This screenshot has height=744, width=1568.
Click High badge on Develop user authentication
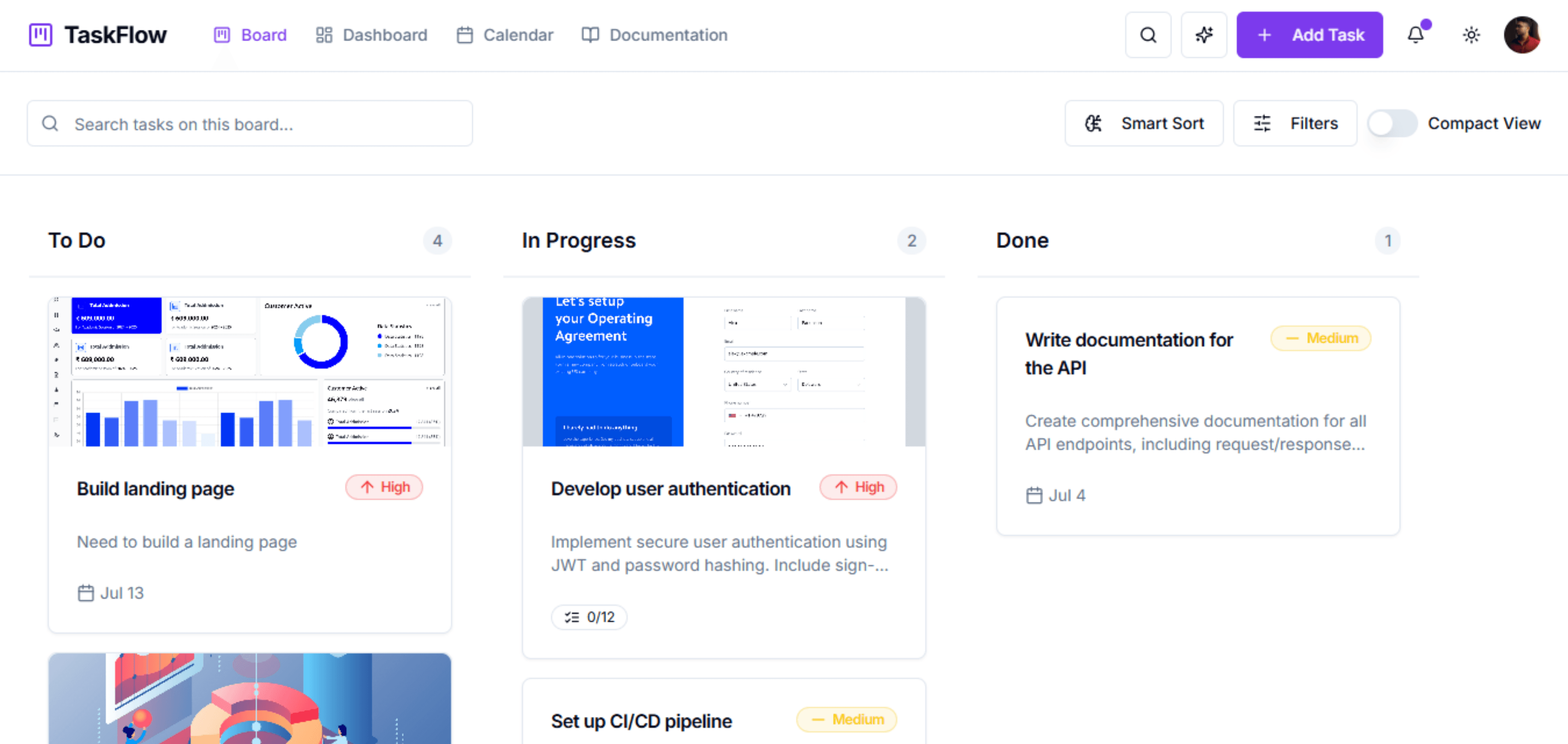tap(857, 487)
